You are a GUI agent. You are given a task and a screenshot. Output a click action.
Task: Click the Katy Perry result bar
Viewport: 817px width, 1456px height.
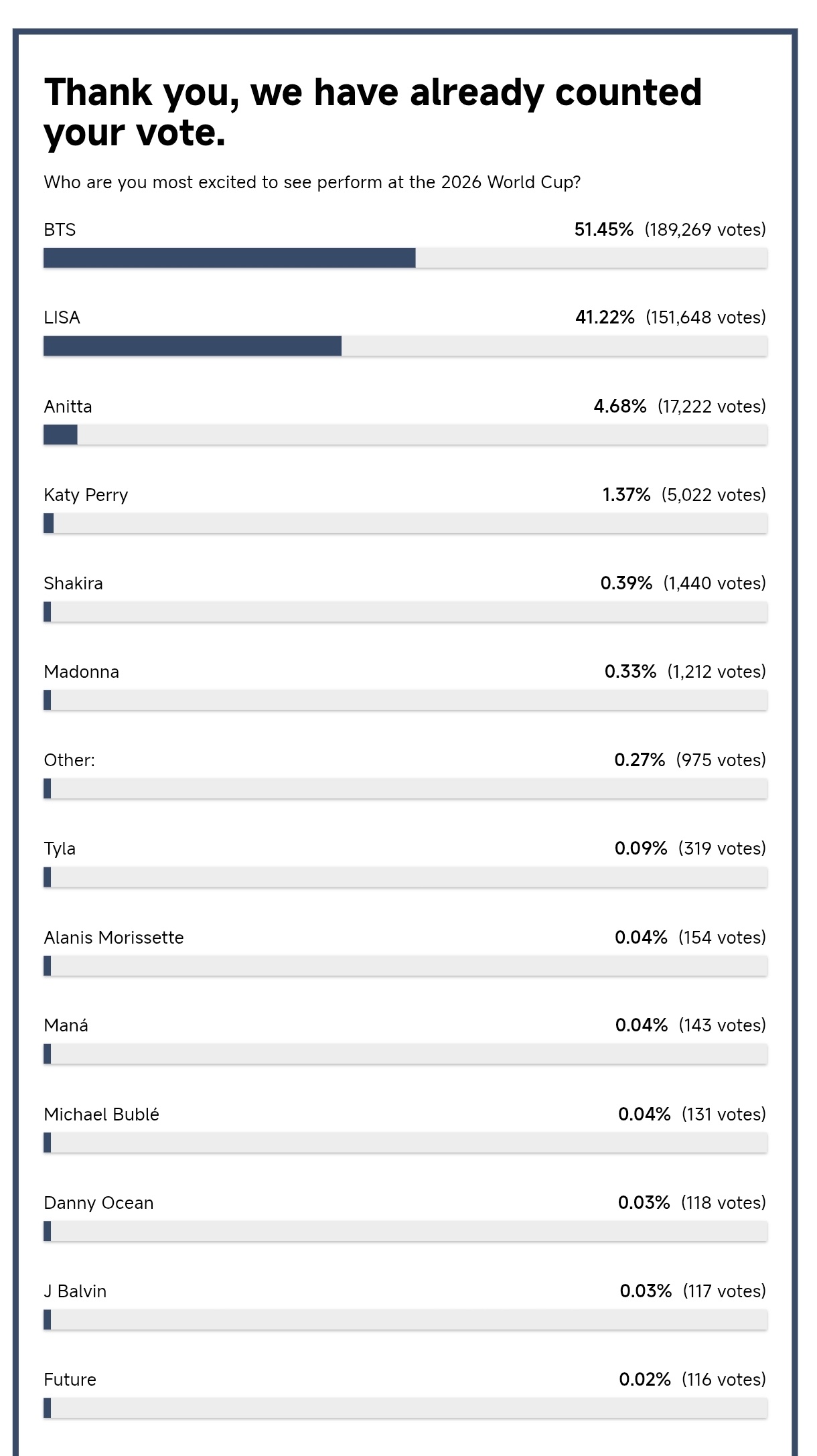(x=405, y=523)
